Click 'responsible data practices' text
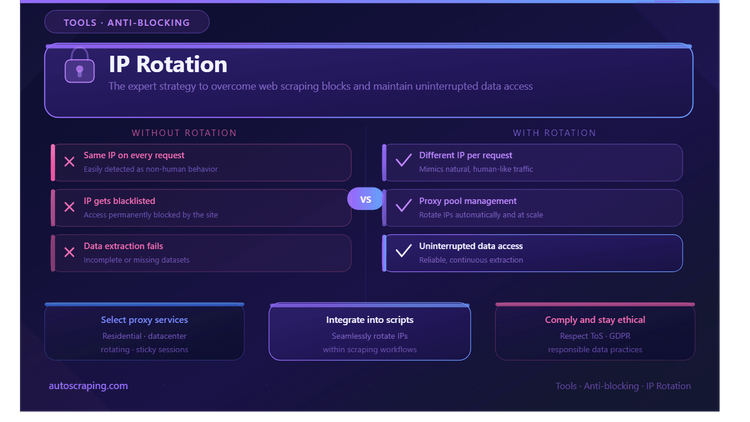 point(595,349)
